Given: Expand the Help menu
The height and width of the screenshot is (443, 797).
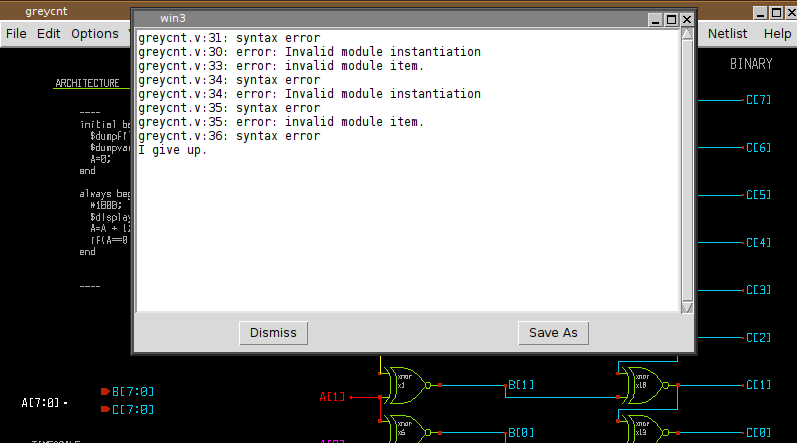Looking at the screenshot, I should pyautogui.click(x=777, y=33).
